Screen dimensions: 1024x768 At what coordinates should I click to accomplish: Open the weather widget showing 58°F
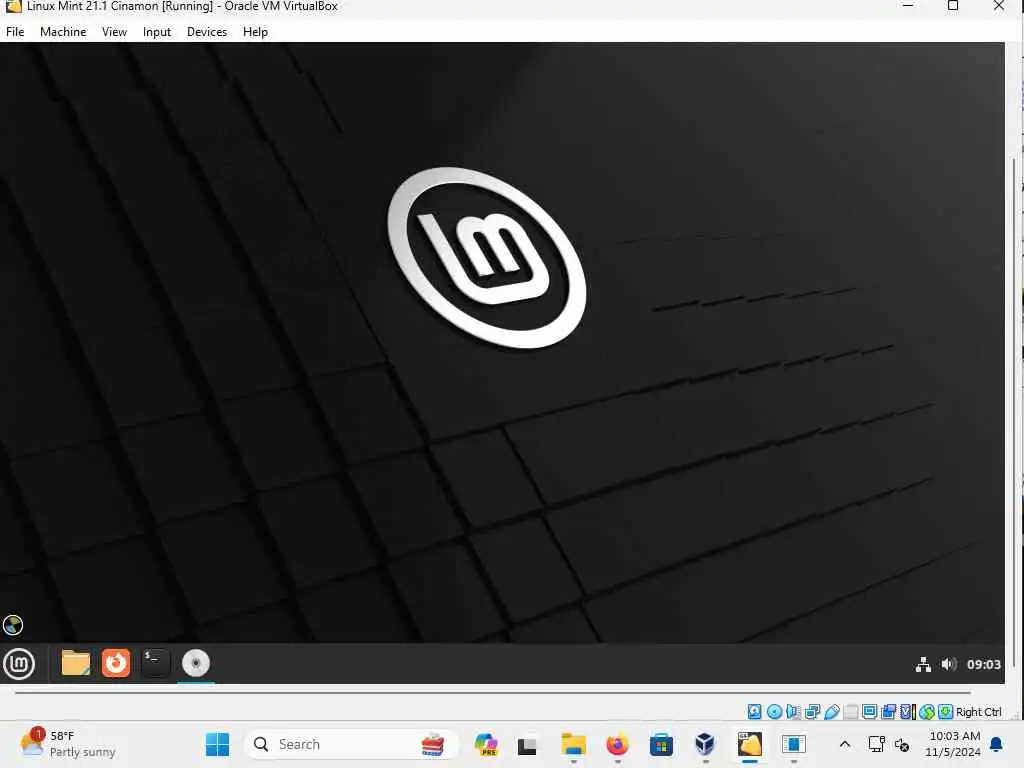click(67, 744)
